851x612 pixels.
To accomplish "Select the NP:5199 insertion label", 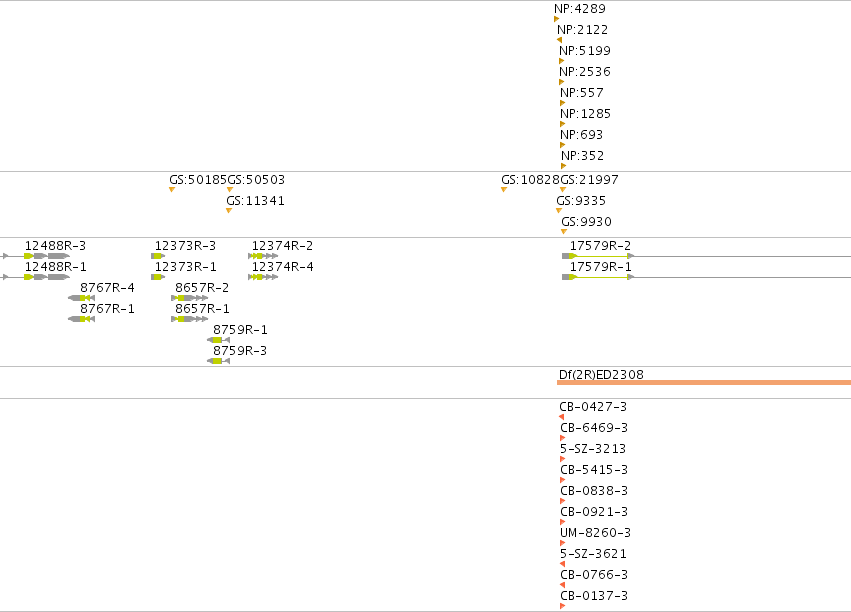I will 585,50.
